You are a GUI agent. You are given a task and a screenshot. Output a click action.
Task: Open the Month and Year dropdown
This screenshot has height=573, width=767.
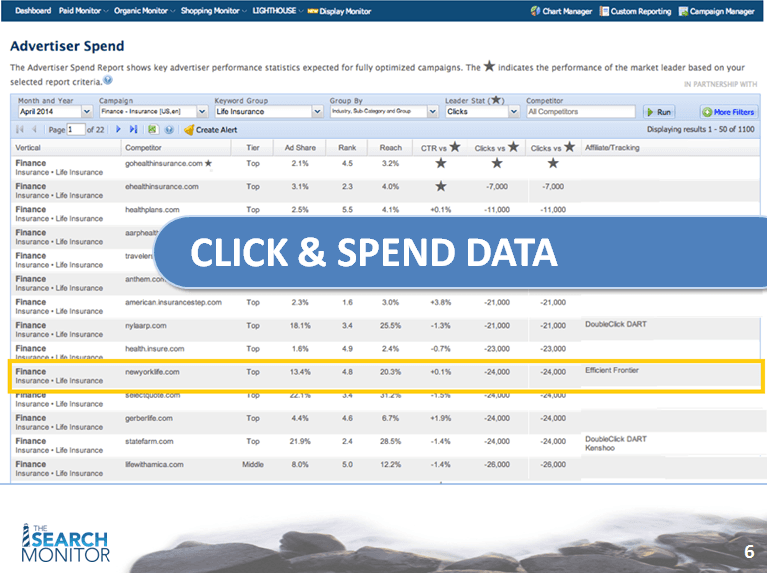pyautogui.click(x=86, y=112)
